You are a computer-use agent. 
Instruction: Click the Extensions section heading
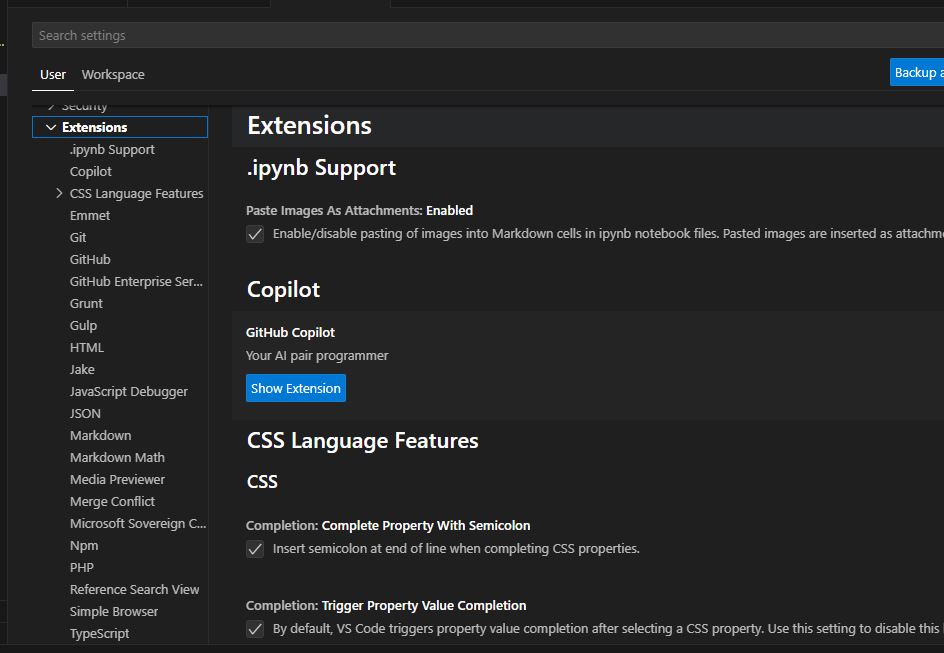(x=309, y=126)
